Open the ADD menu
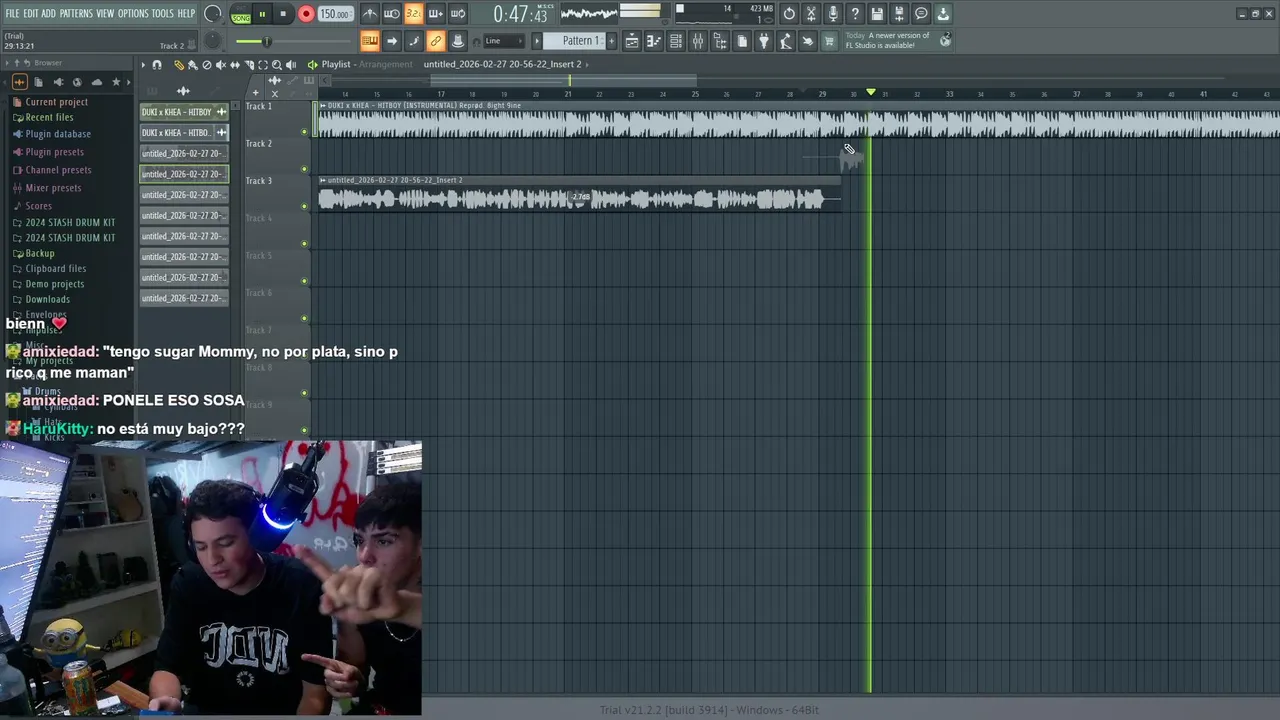 pyautogui.click(x=48, y=14)
